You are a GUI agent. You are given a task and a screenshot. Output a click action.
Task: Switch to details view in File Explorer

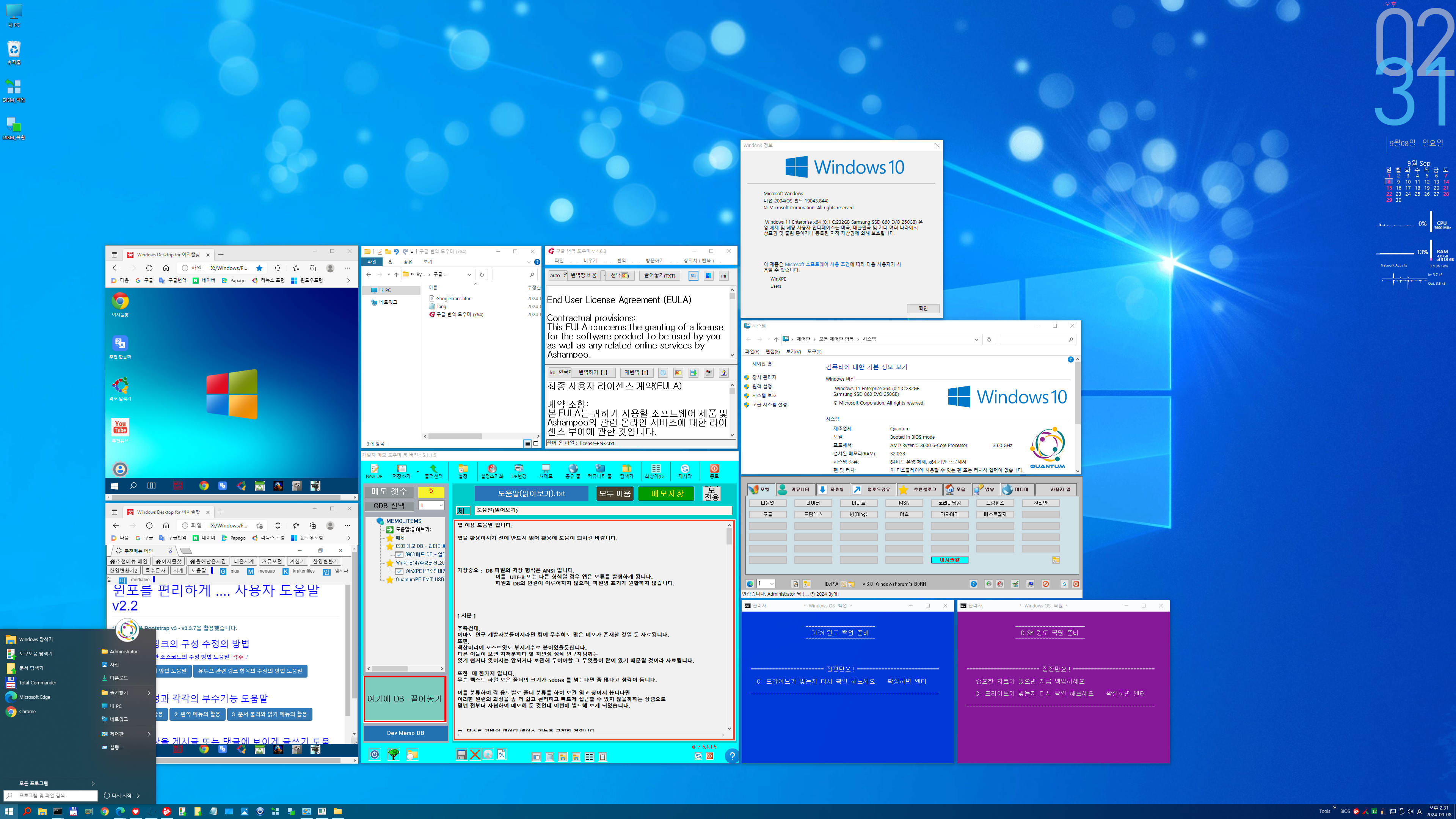527,444
